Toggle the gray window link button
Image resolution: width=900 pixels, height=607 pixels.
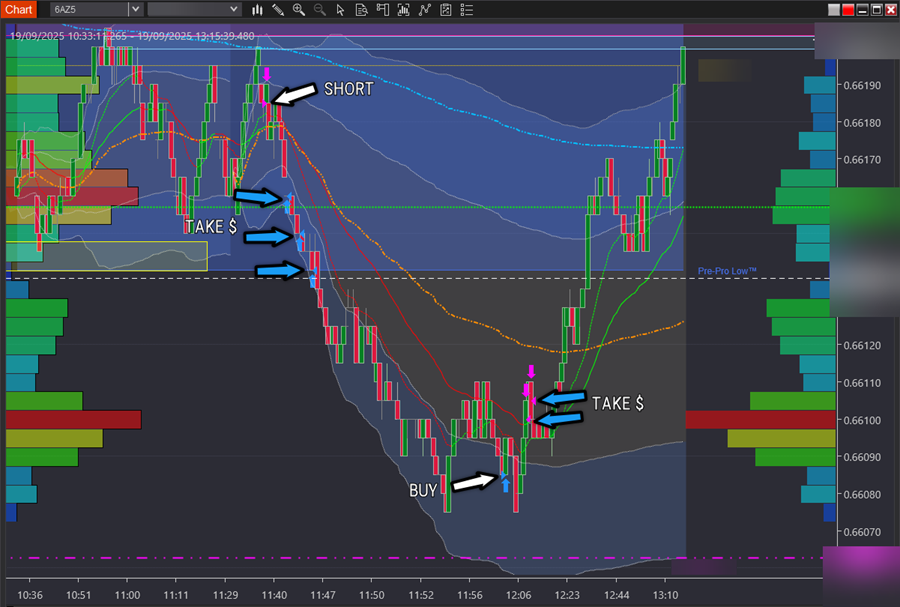(834, 9)
